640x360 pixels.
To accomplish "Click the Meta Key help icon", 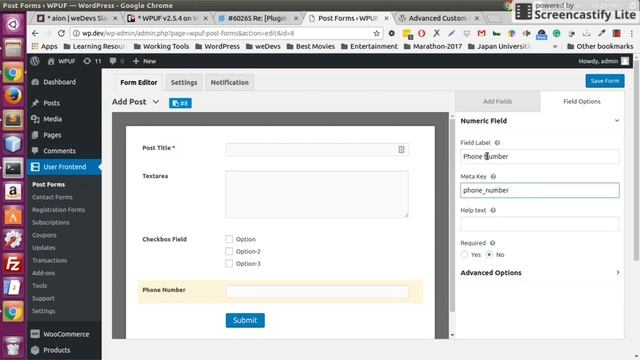I will (x=493, y=177).
